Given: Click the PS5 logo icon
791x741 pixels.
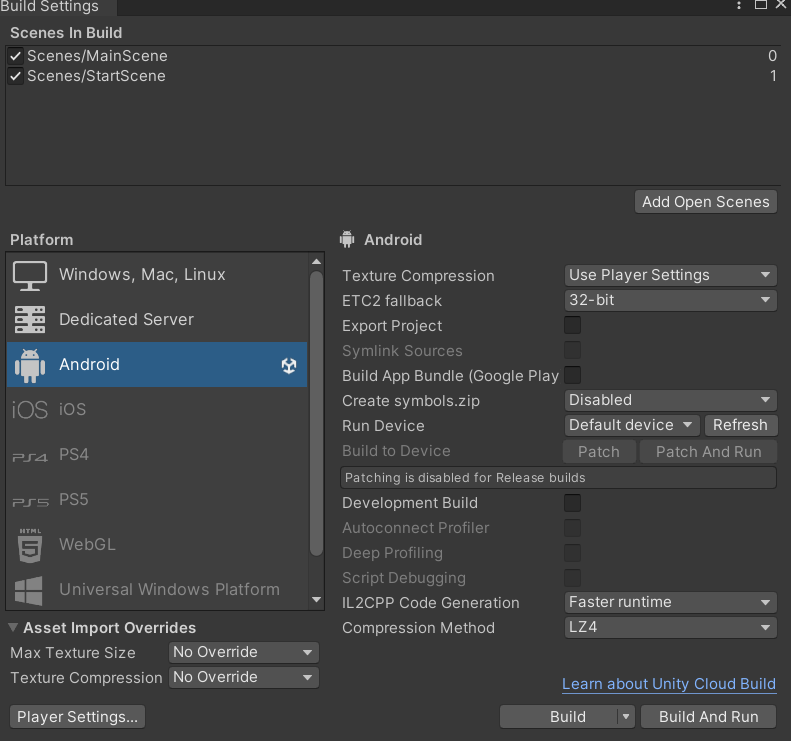Looking at the screenshot, I should 30,502.
